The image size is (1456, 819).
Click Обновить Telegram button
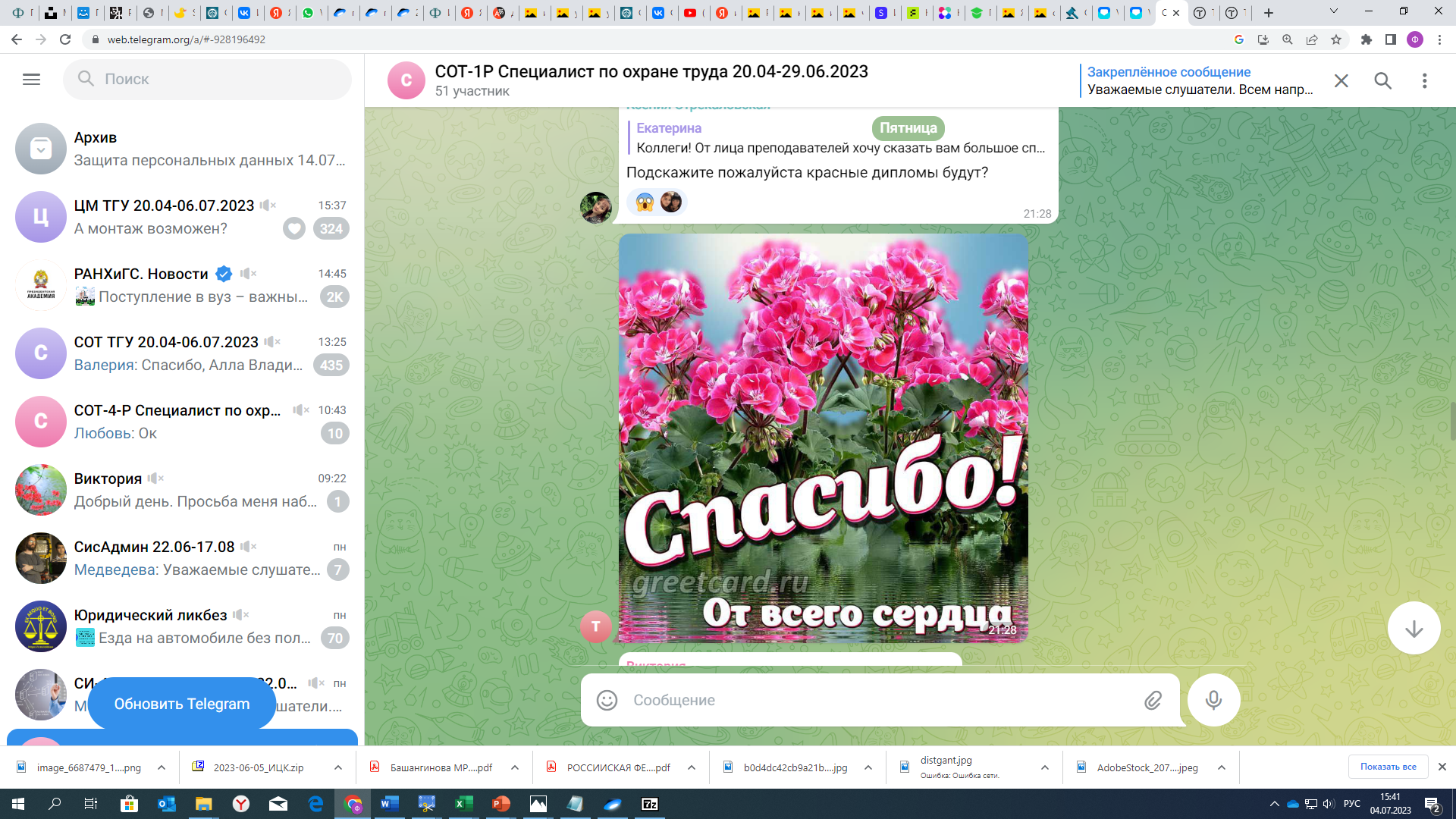click(182, 704)
